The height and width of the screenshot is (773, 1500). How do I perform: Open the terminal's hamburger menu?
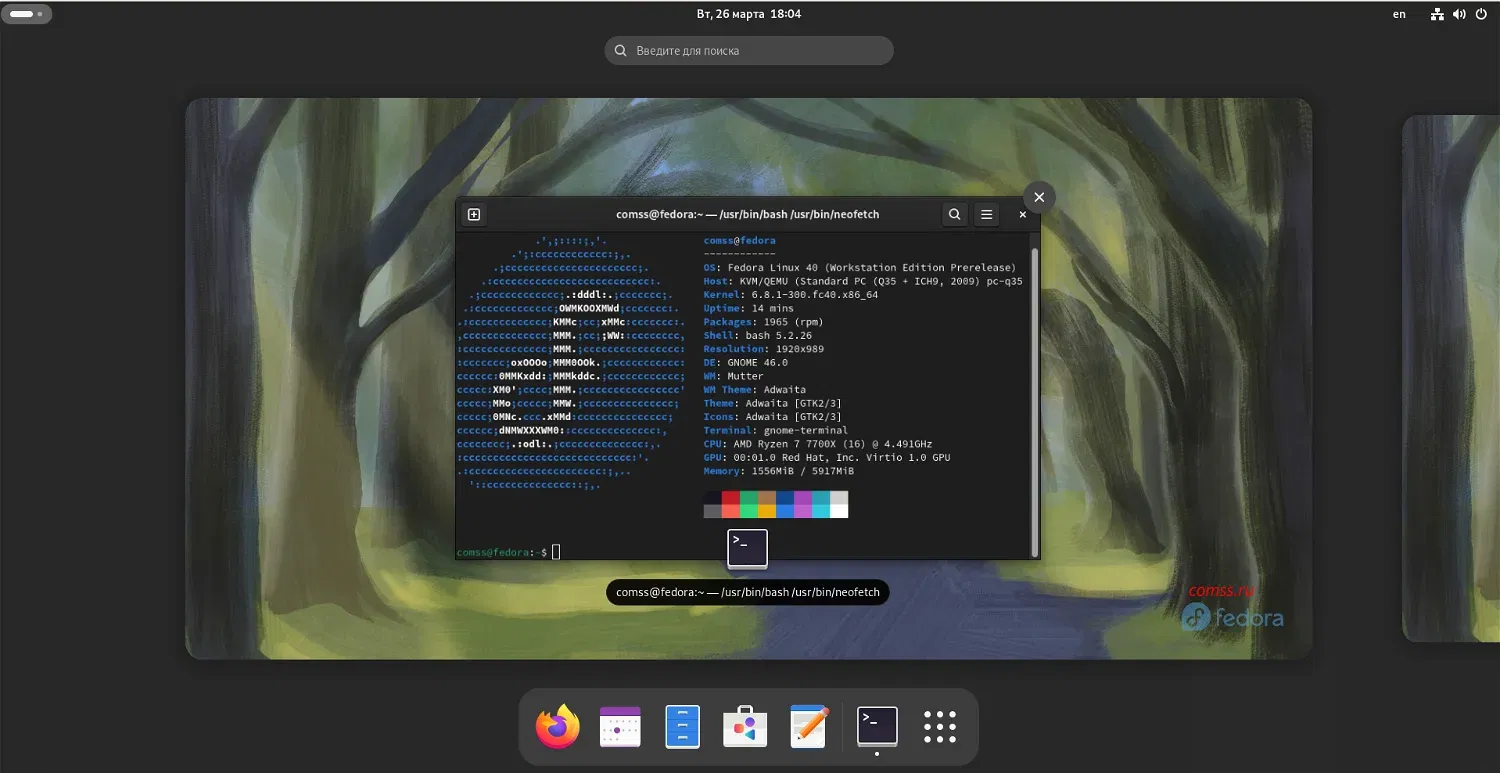coord(986,214)
